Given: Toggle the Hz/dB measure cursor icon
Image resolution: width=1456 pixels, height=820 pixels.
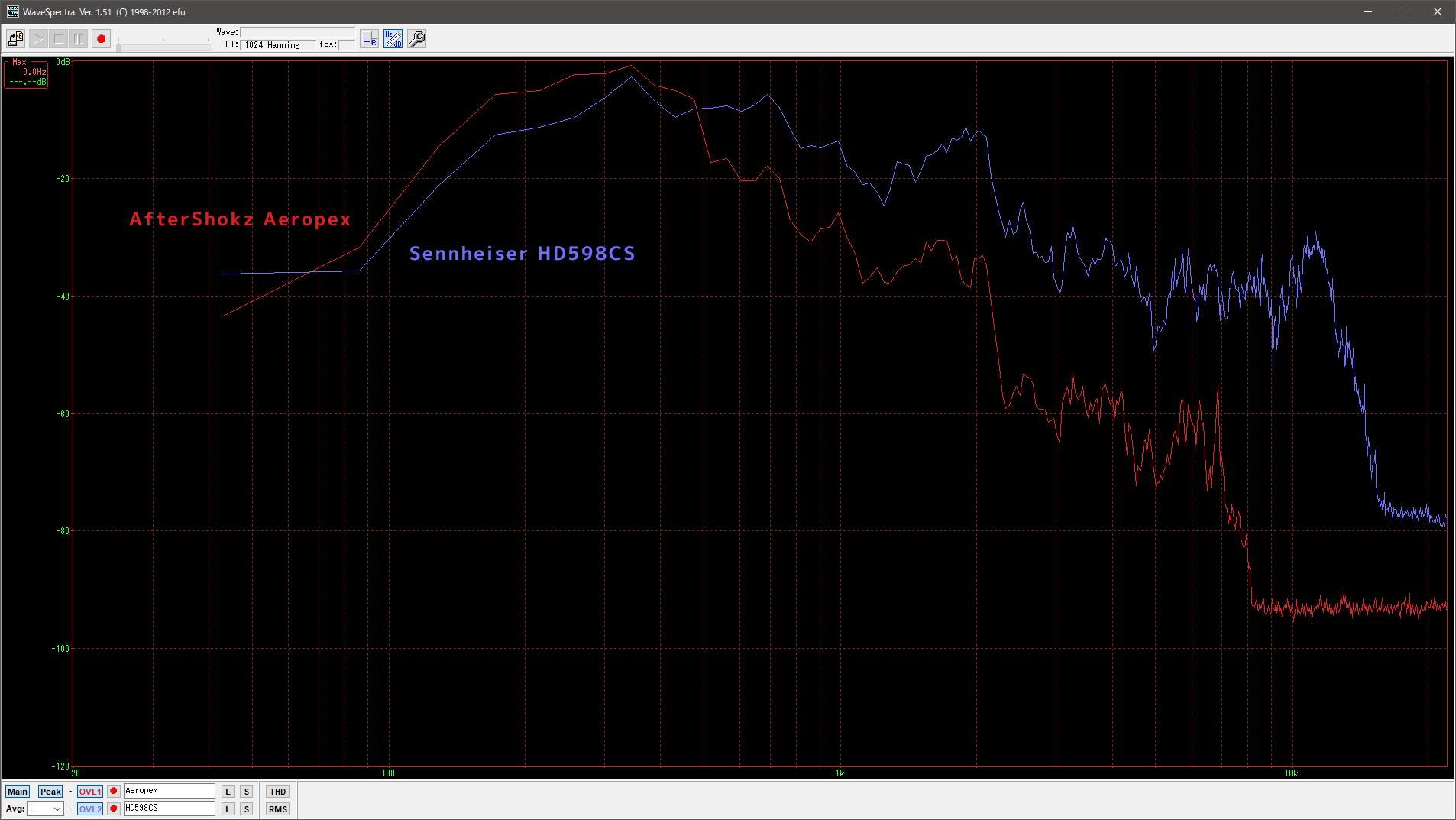Looking at the screenshot, I should [x=393, y=38].
